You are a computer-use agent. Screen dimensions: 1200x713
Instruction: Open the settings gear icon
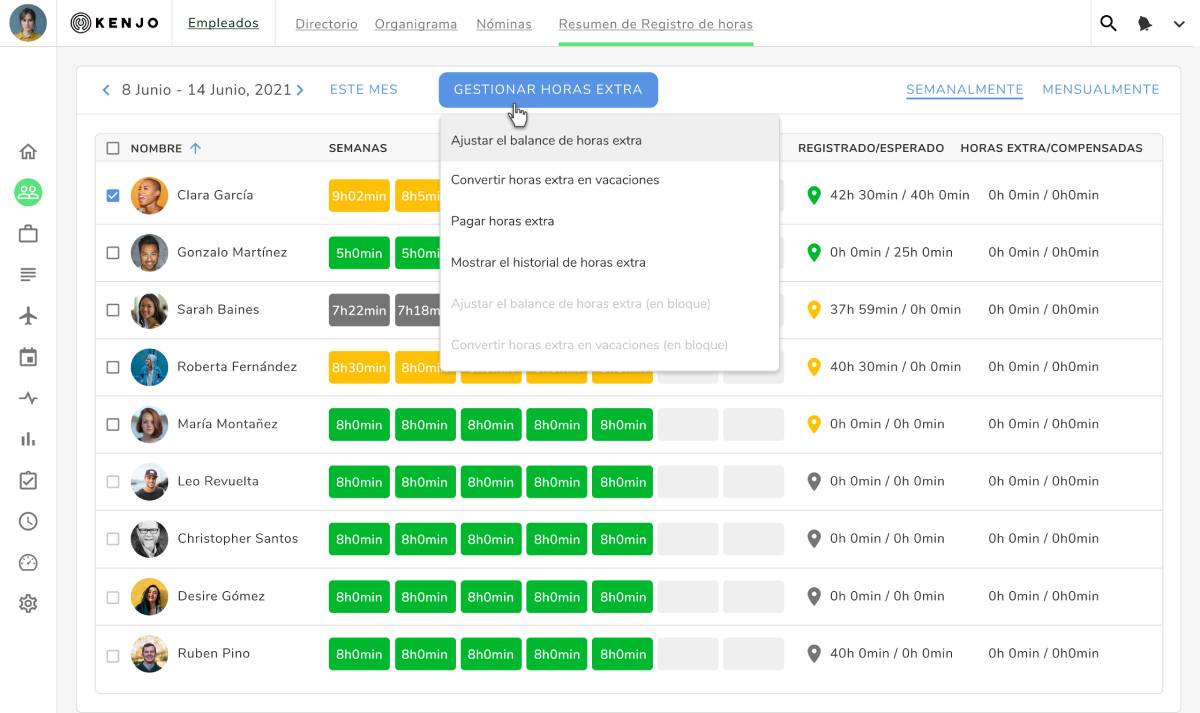(28, 603)
